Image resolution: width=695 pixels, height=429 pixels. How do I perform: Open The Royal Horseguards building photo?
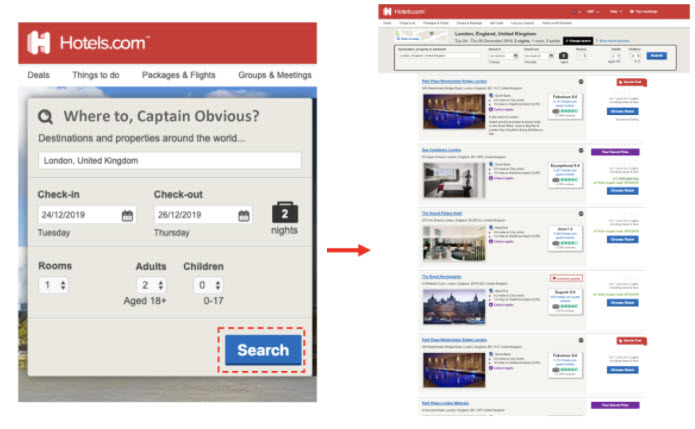(x=454, y=307)
